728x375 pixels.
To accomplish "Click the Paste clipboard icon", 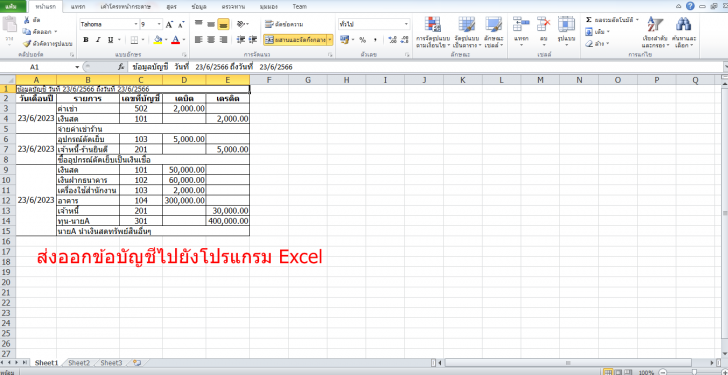I will [x=9, y=24].
